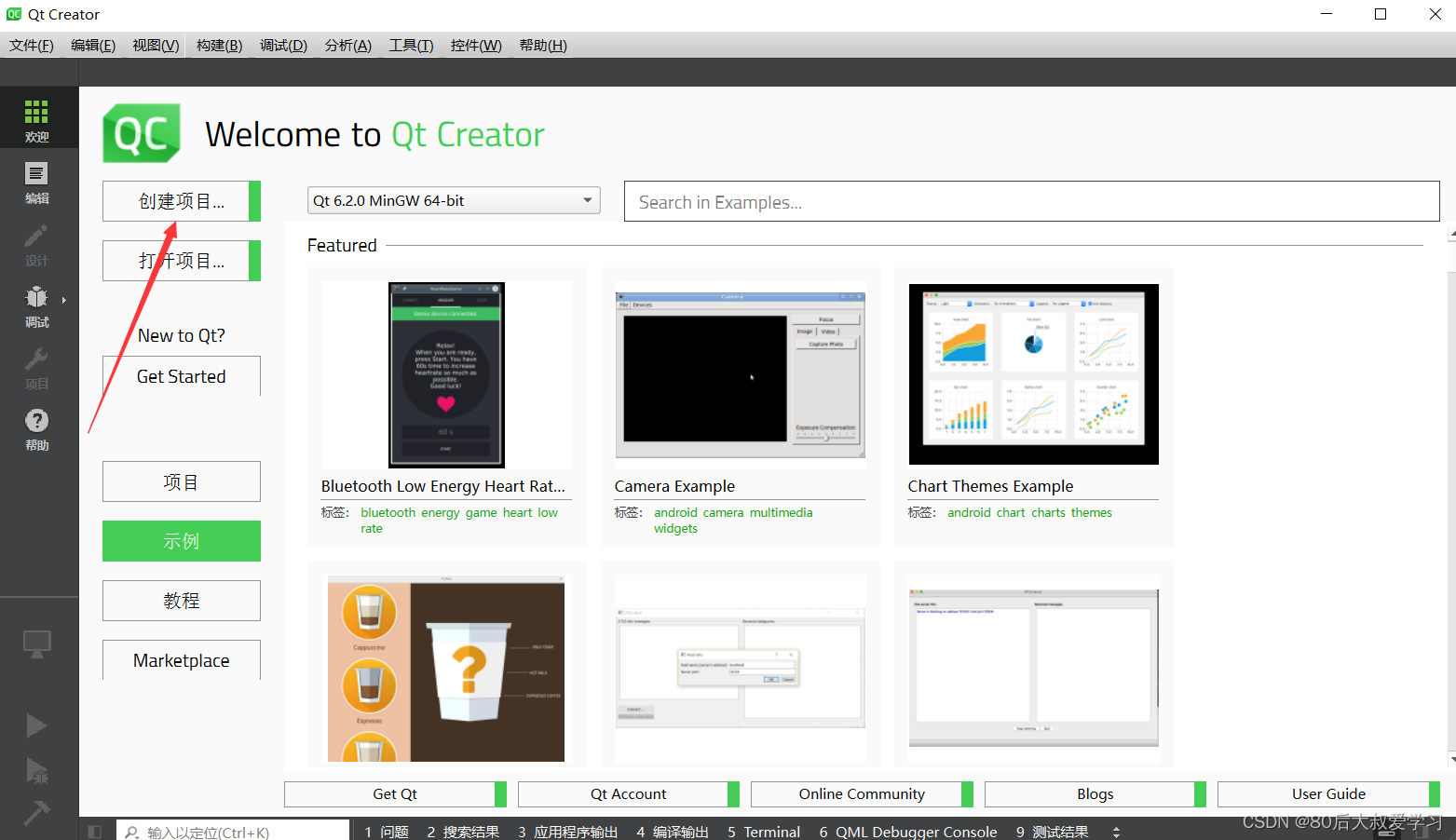
Task: Open the Chart Themes Example thumbnail
Action: (x=1033, y=374)
